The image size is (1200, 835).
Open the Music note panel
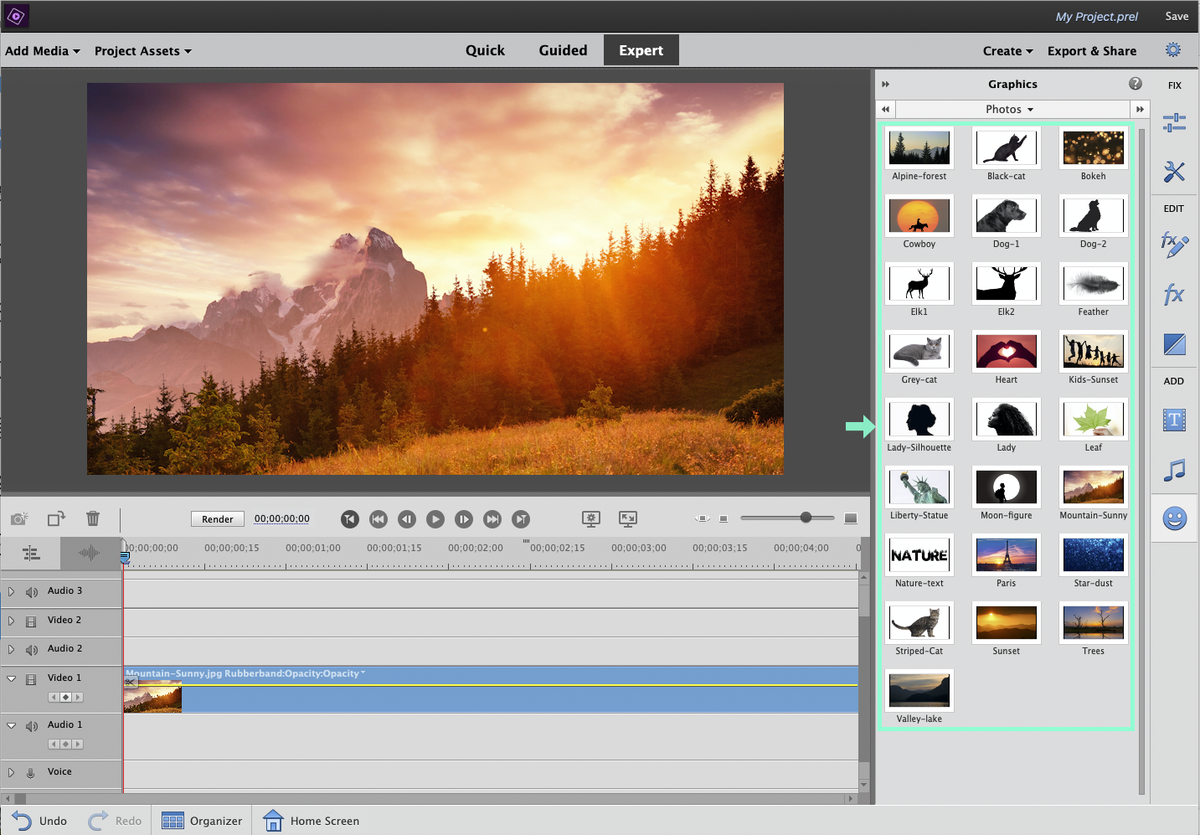click(1174, 470)
